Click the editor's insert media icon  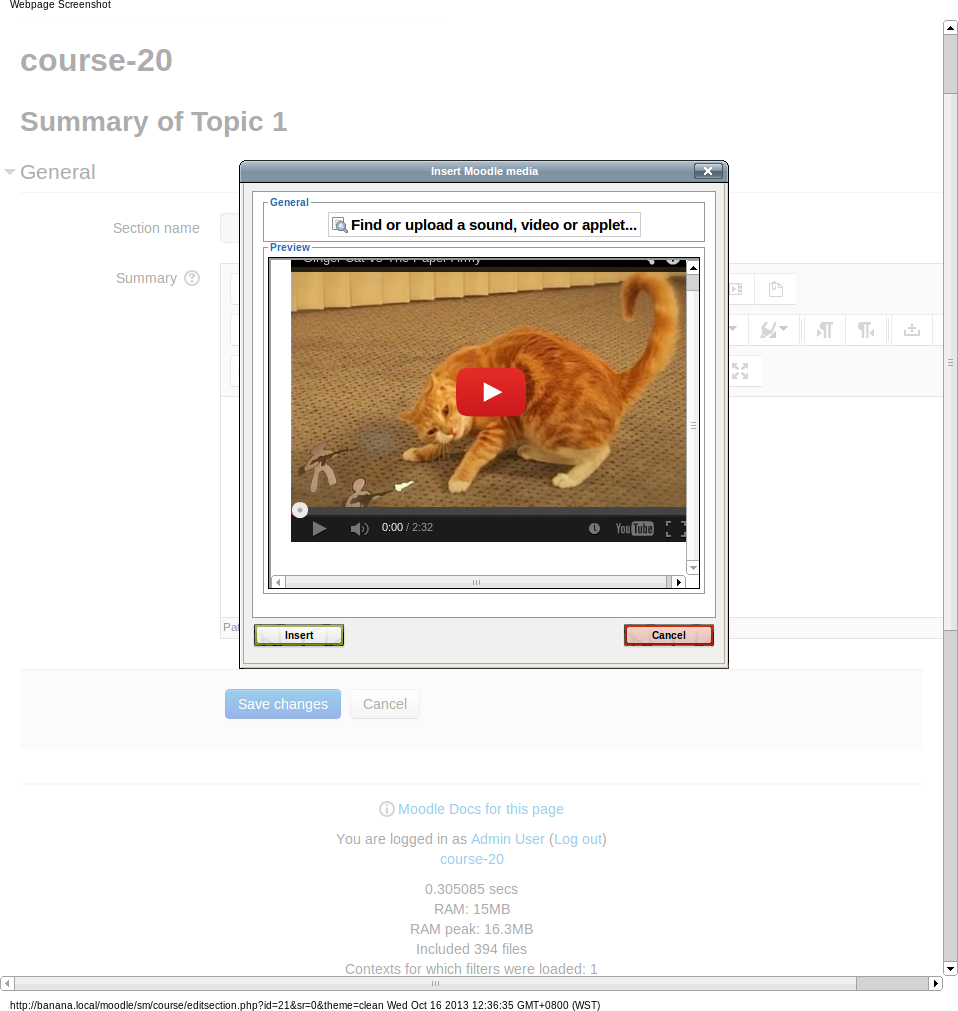736,289
